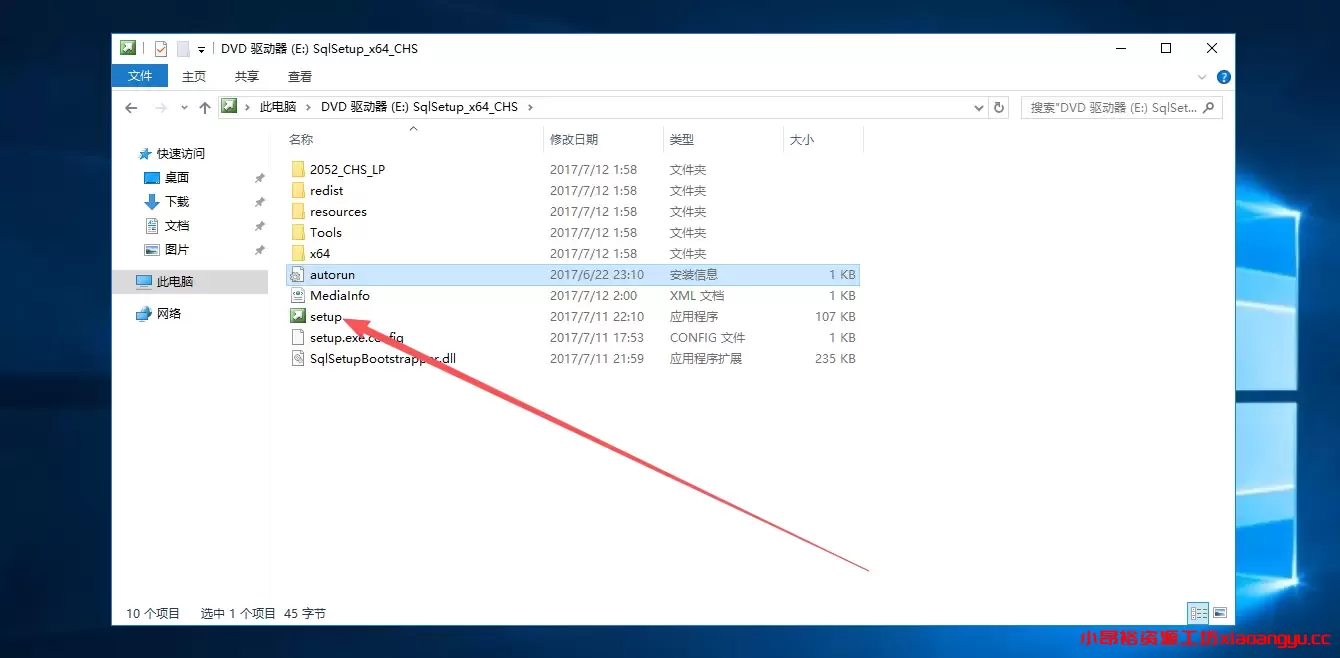This screenshot has height=658, width=1340.
Task: Open the help question-mark button
Action: tap(1222, 76)
